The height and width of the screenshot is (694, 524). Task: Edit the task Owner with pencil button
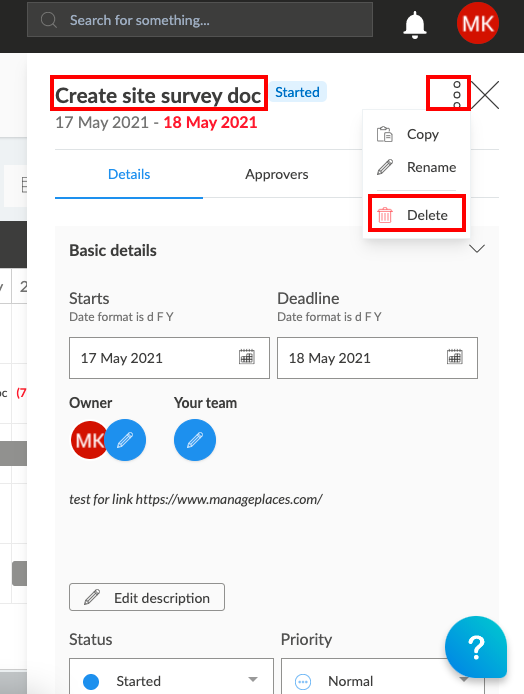click(125, 440)
